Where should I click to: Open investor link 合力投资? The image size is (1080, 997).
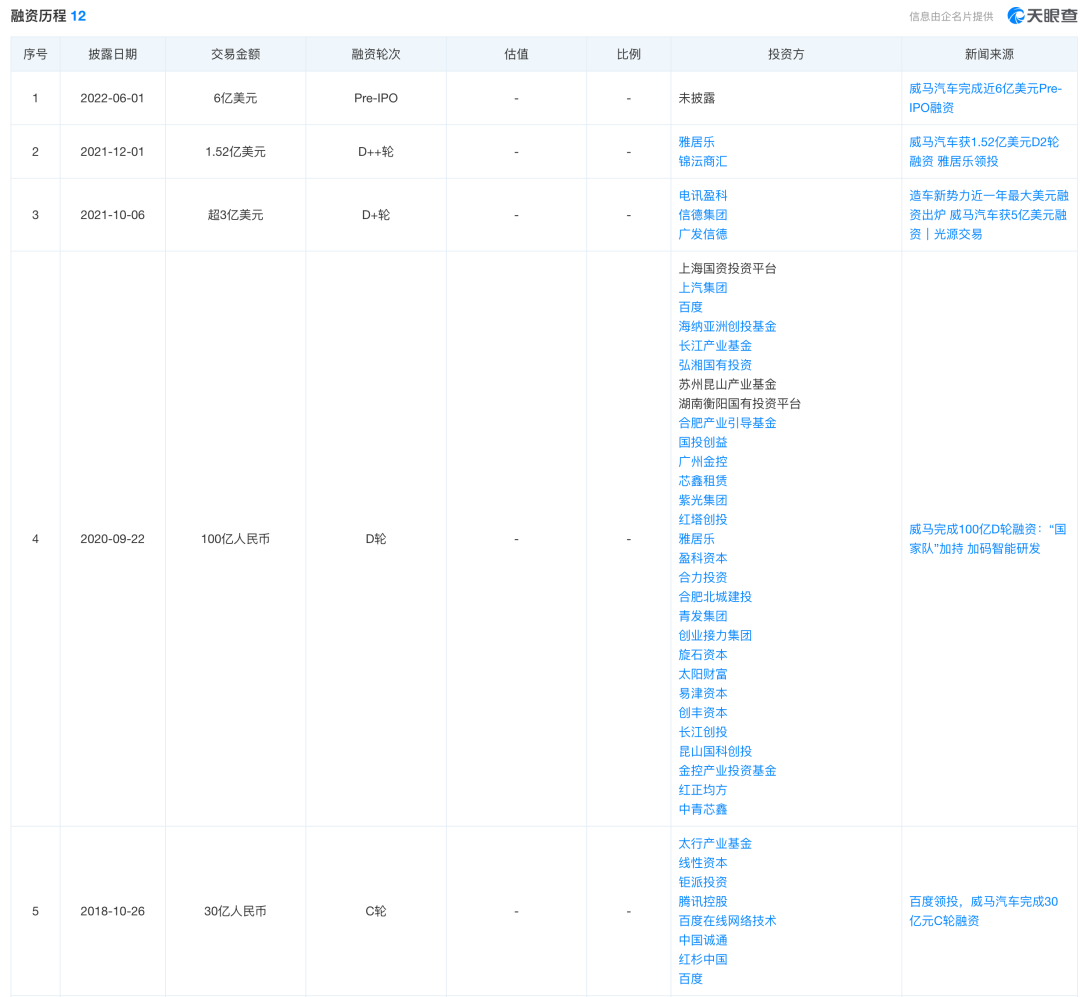703,577
